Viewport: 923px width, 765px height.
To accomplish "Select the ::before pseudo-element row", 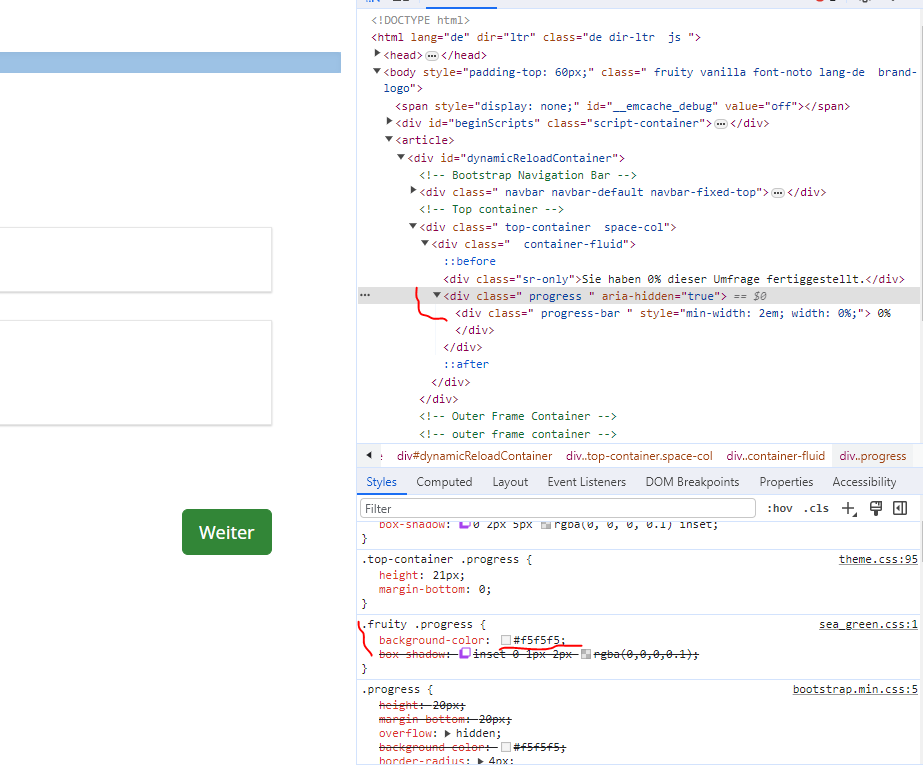I will coord(470,261).
